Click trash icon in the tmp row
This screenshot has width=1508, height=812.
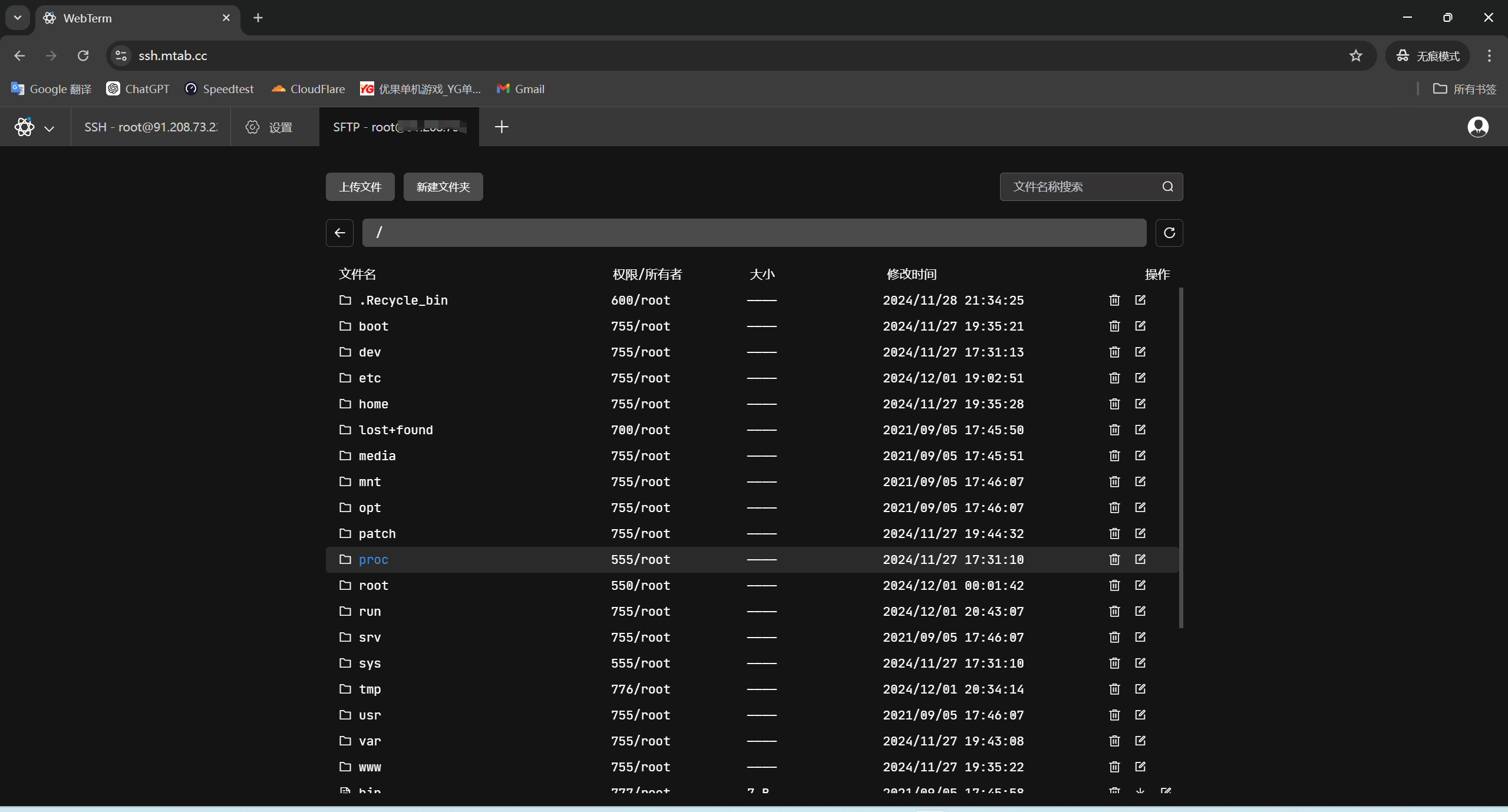pos(1114,689)
